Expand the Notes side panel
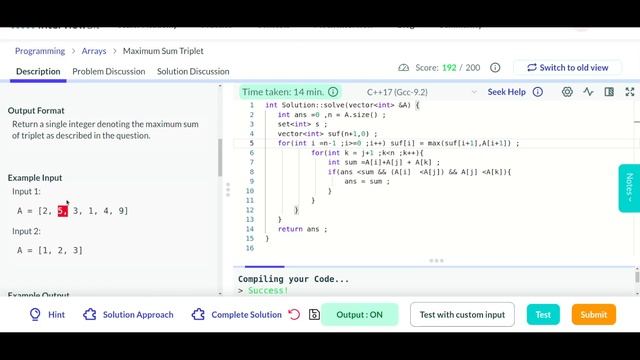Image resolution: width=640 pixels, height=360 pixels. (629, 188)
